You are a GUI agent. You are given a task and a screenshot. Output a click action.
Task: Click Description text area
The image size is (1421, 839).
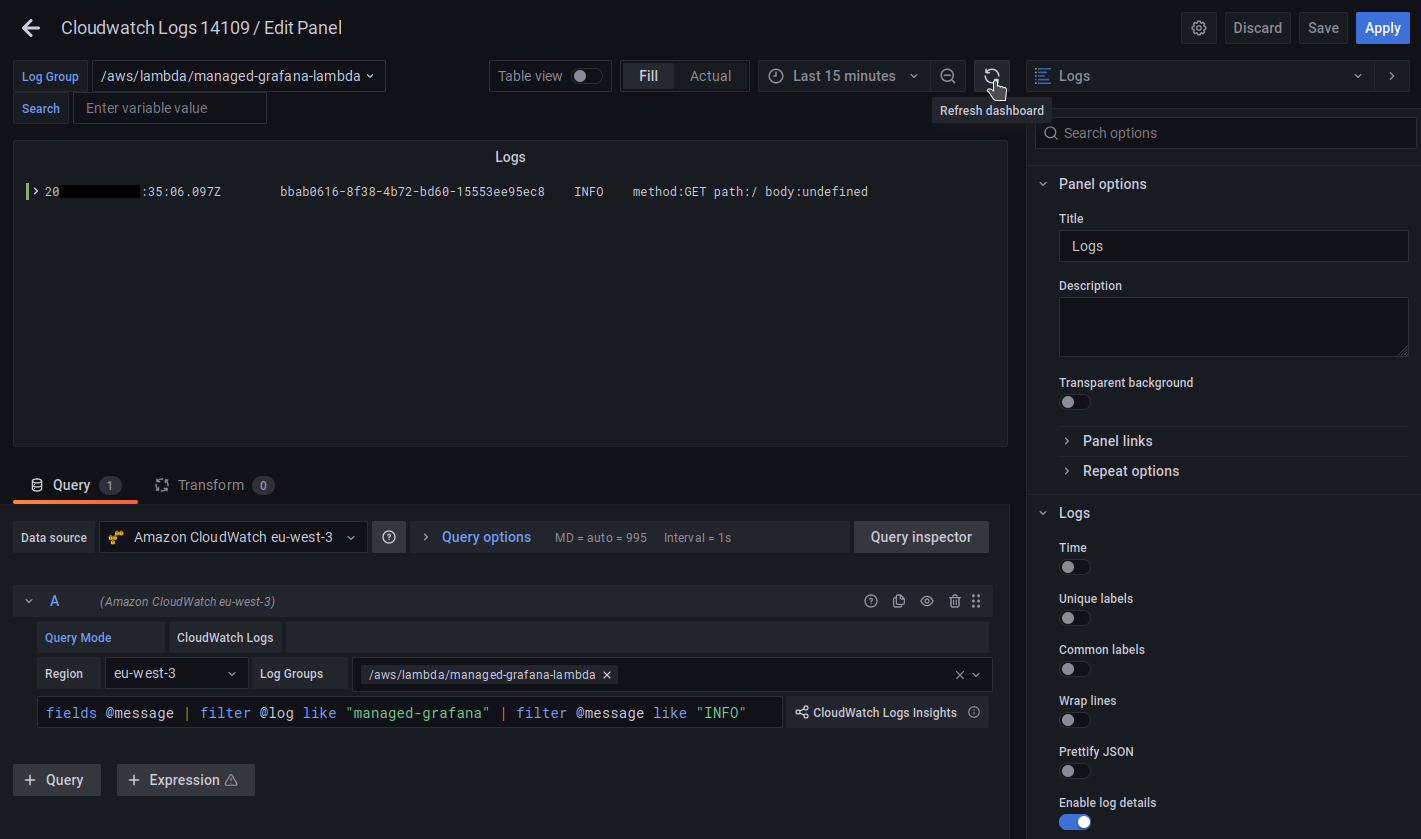1233,327
